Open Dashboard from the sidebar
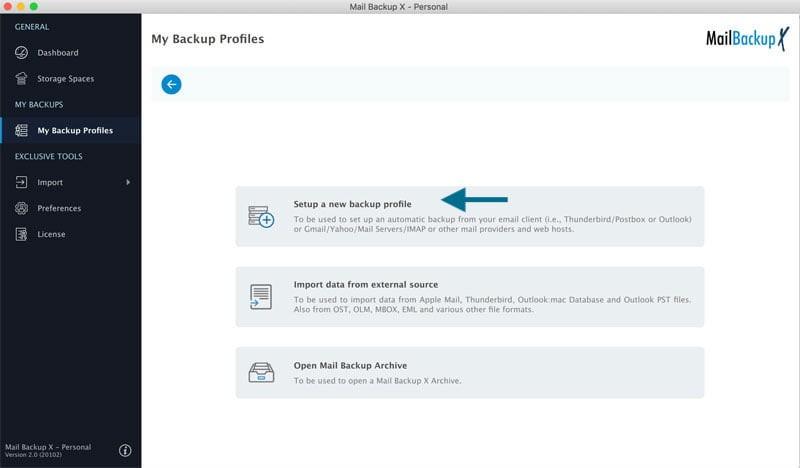 (70, 53)
